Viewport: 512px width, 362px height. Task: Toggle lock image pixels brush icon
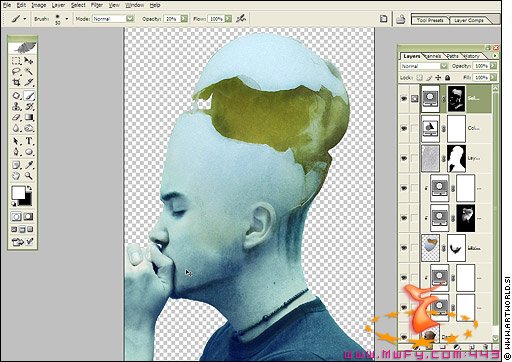click(429, 78)
